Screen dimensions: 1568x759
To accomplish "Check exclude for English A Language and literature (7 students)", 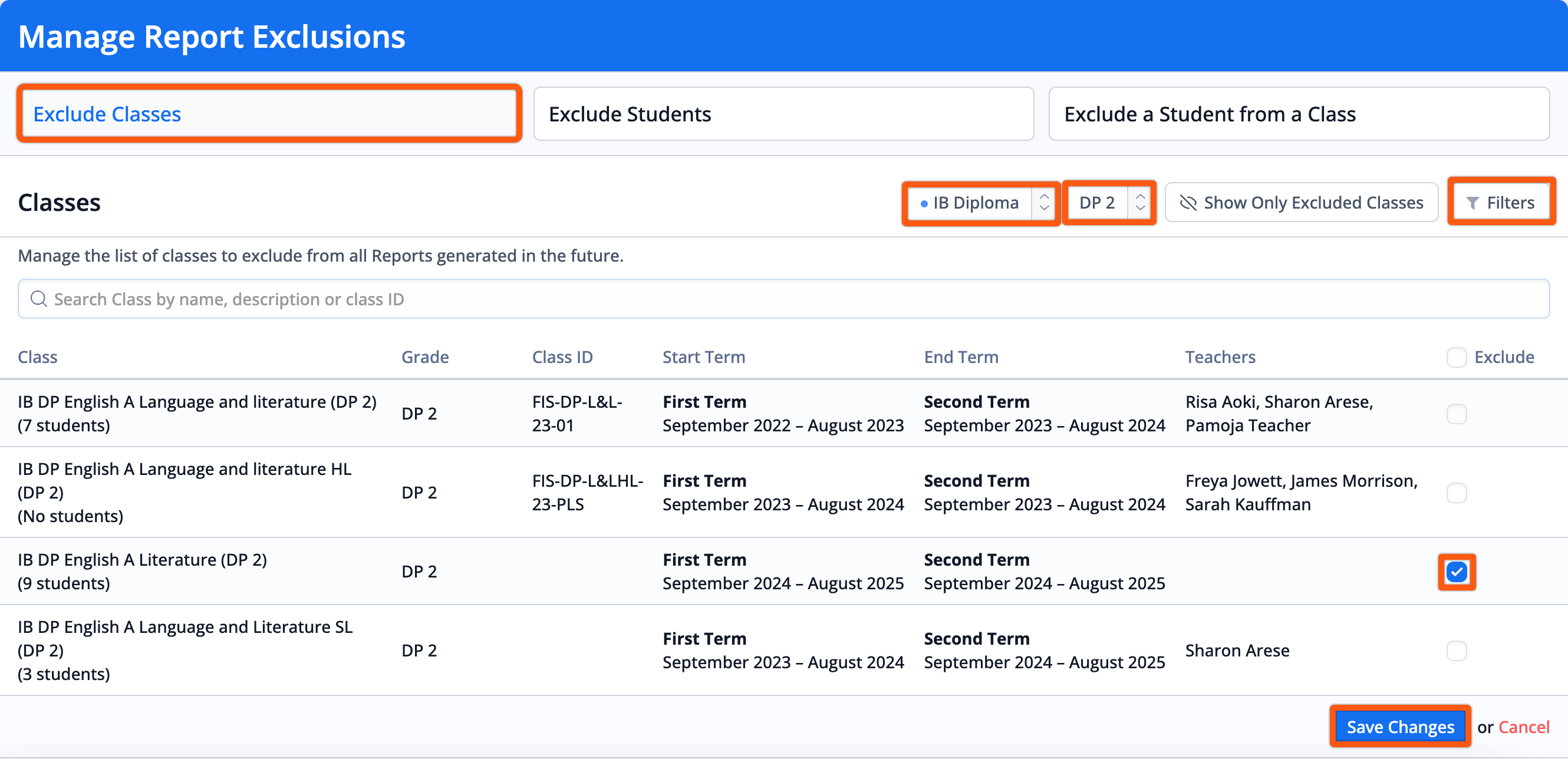I will click(x=1456, y=414).
